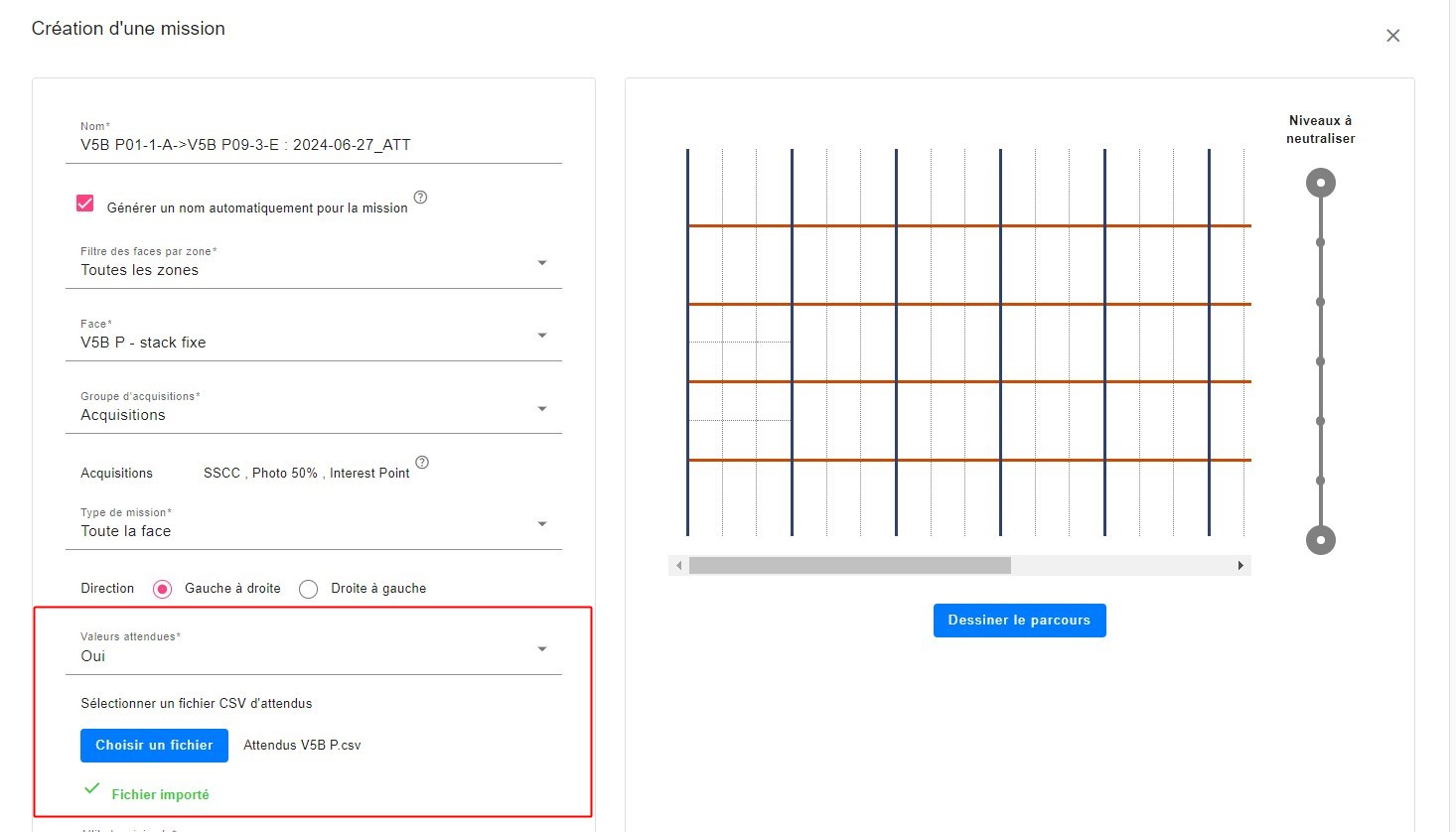Click the second level dot on slider
This screenshot has height=832, width=1456.
tap(1320, 242)
